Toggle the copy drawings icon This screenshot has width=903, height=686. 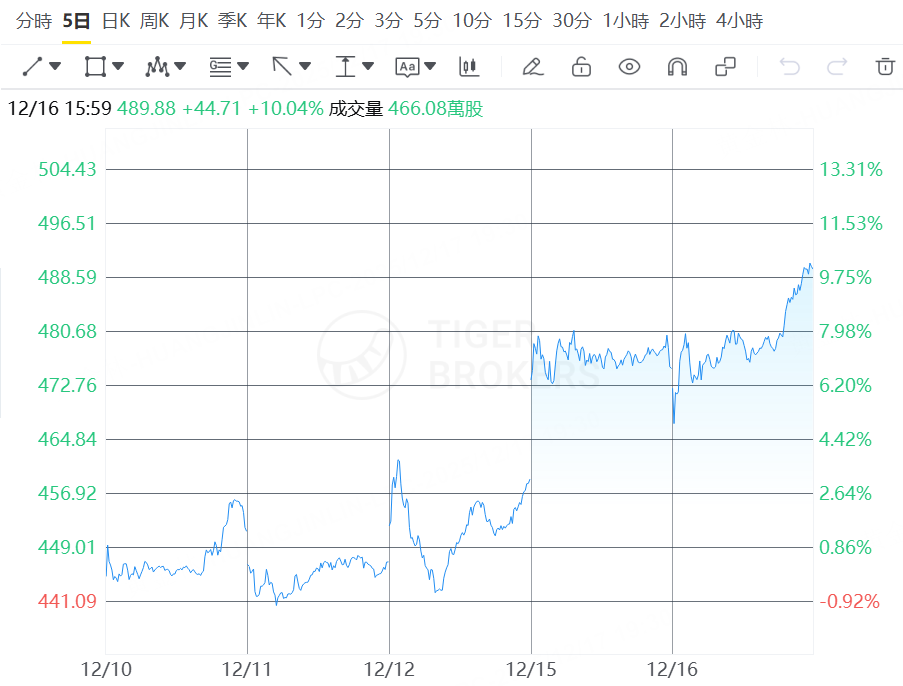[726, 67]
